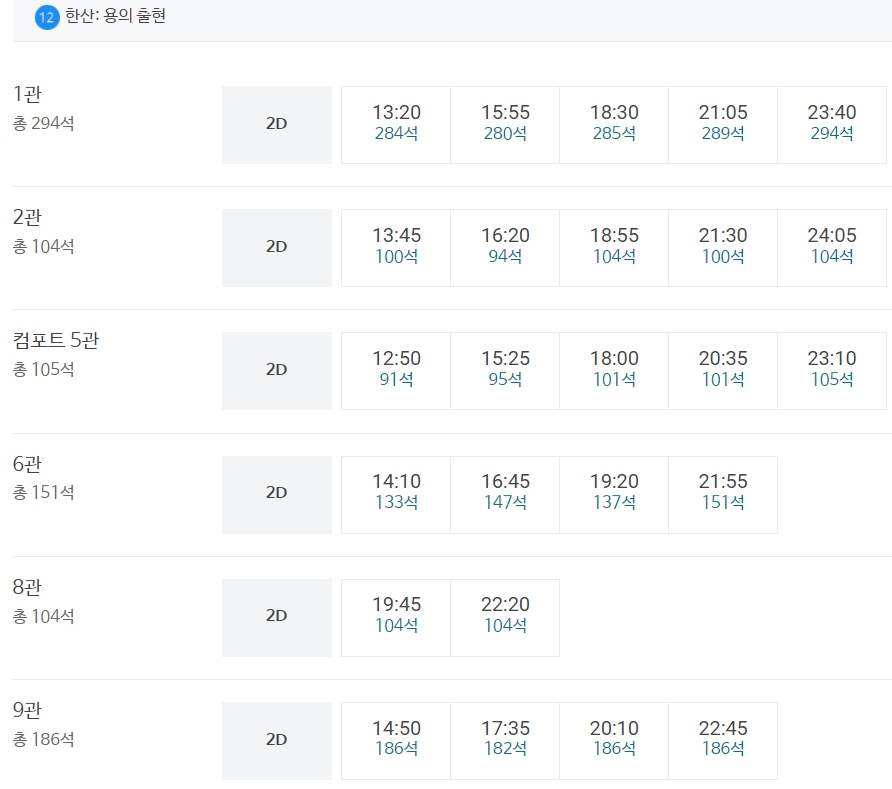
Task: Select 23:10 showtime with 105석
Action: pyautogui.click(x=832, y=371)
